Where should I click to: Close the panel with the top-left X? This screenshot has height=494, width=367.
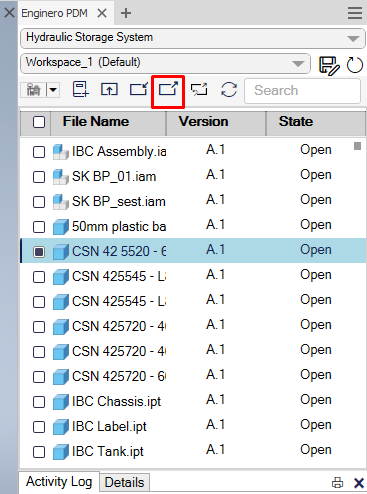coord(9,13)
